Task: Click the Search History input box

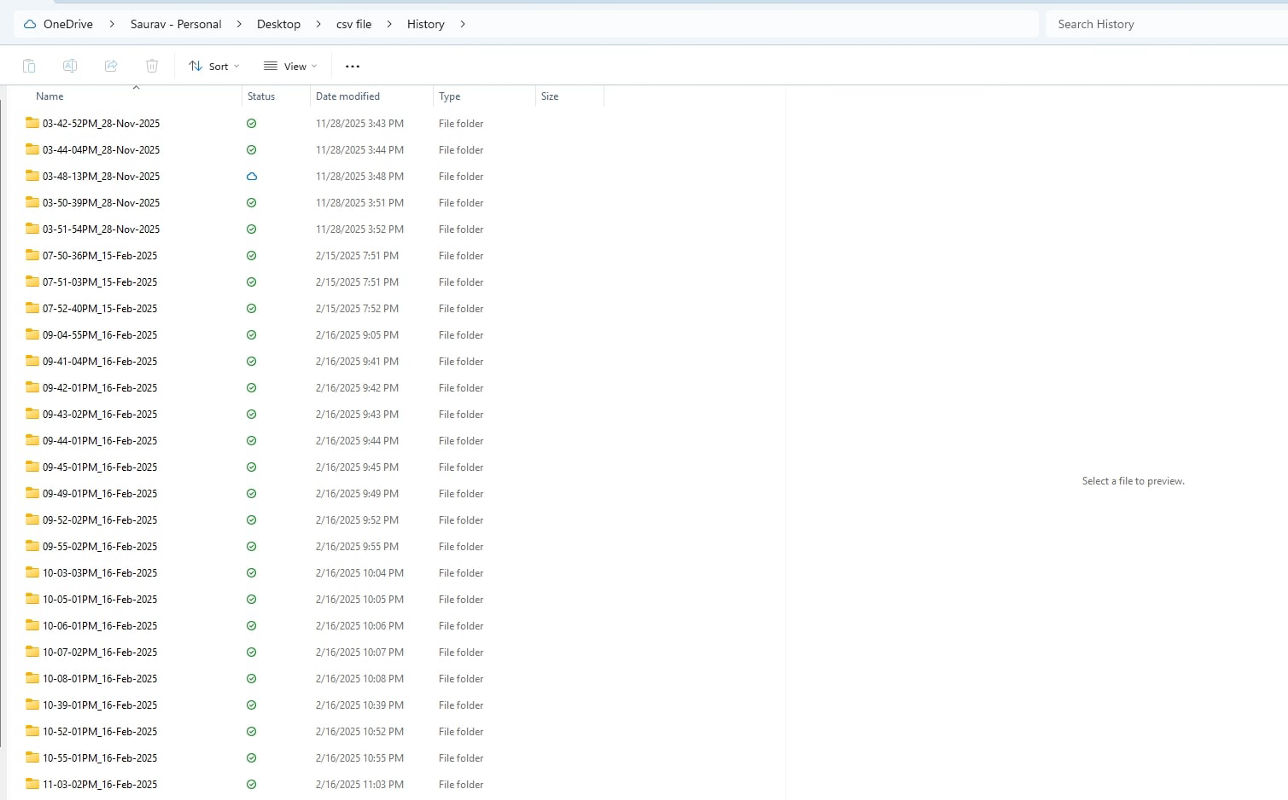Action: pos(1160,24)
